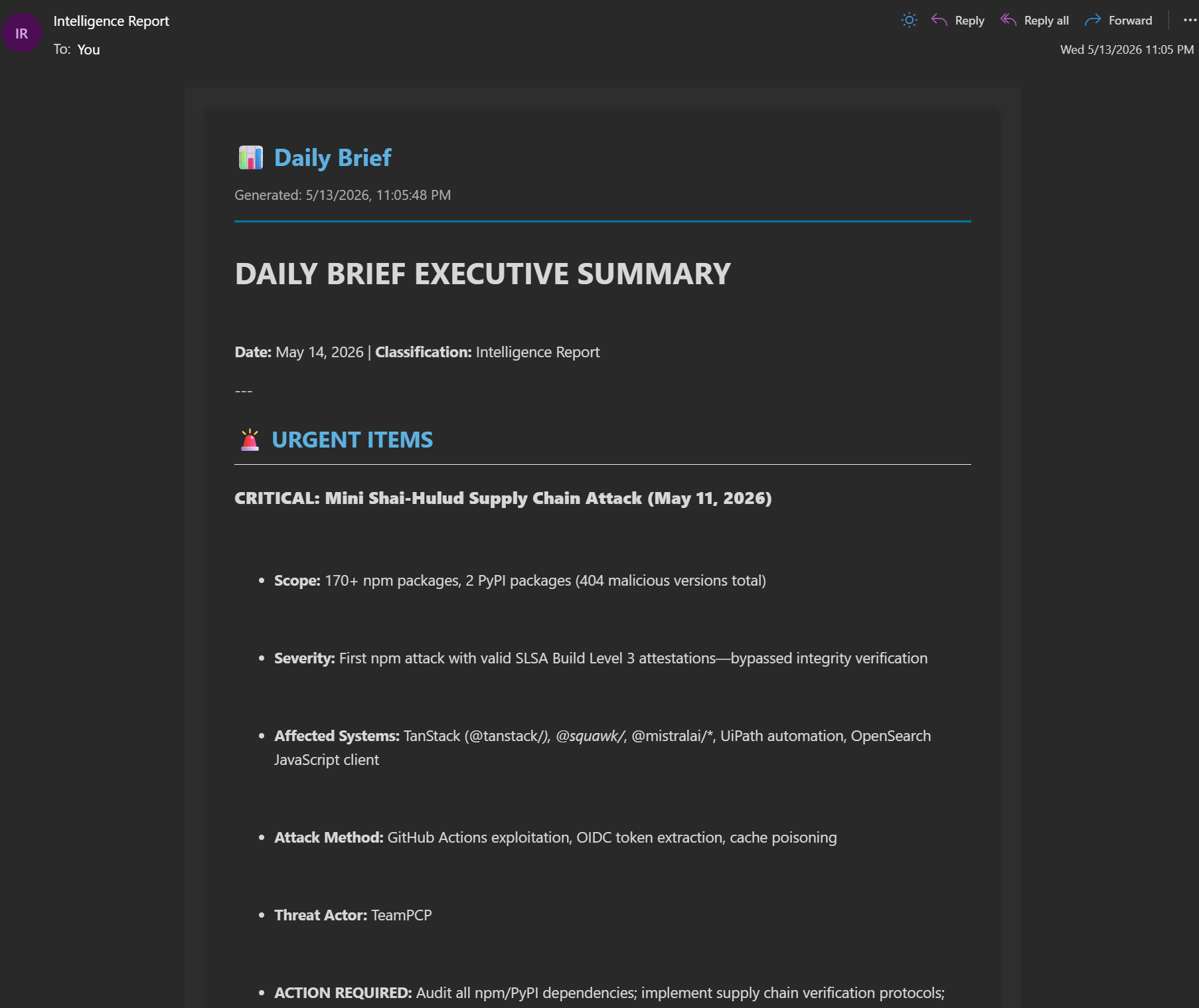Click the Forward label
The width and height of the screenshot is (1199, 1008).
(1130, 21)
